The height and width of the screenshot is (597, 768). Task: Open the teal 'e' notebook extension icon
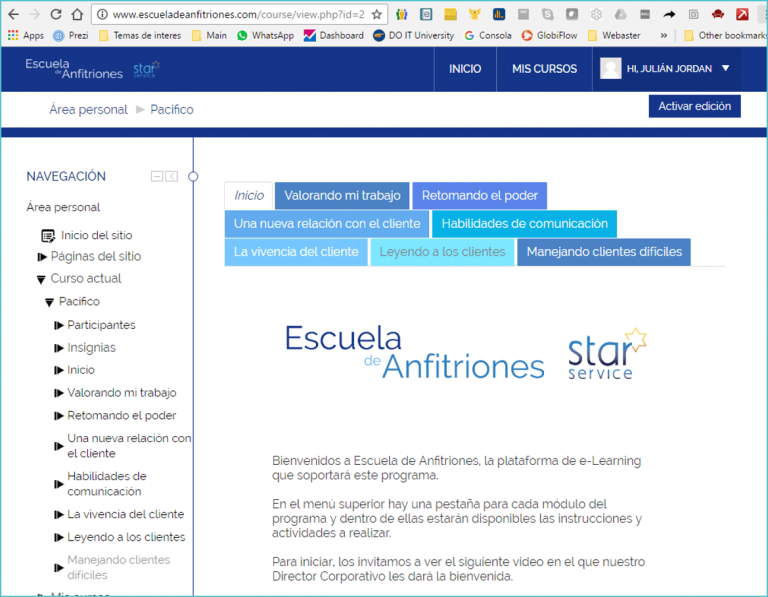tap(426, 14)
